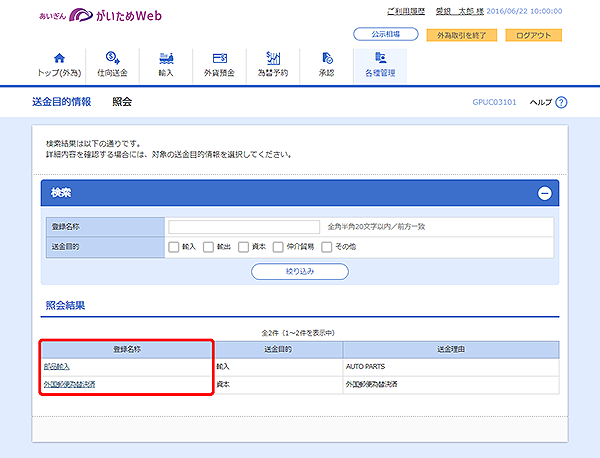Check the 輸出 purpose checkbox

(208, 247)
